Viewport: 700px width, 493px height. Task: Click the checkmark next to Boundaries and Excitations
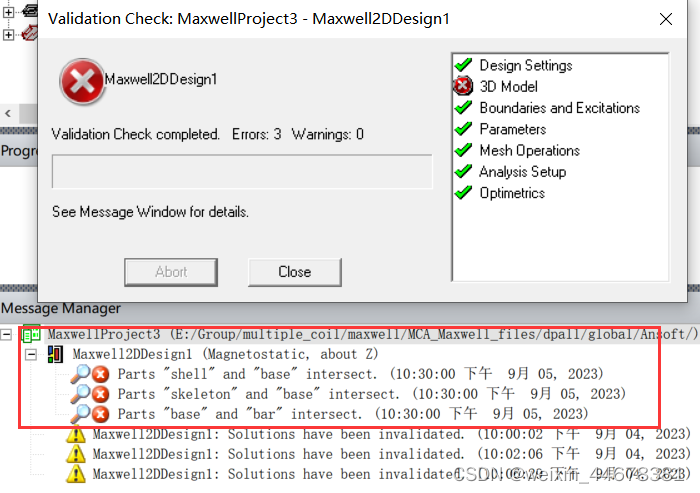(463, 107)
